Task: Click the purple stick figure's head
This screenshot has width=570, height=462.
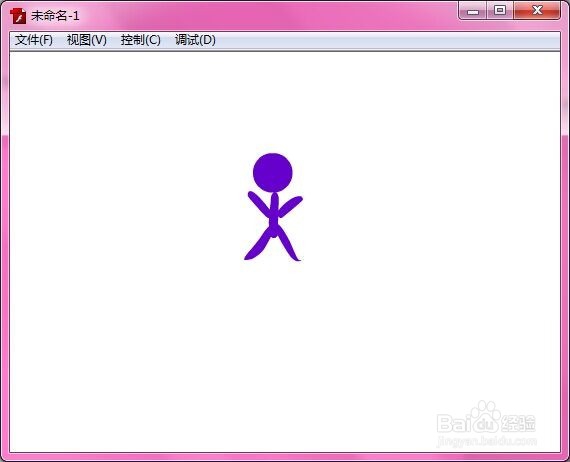Action: 273,173
